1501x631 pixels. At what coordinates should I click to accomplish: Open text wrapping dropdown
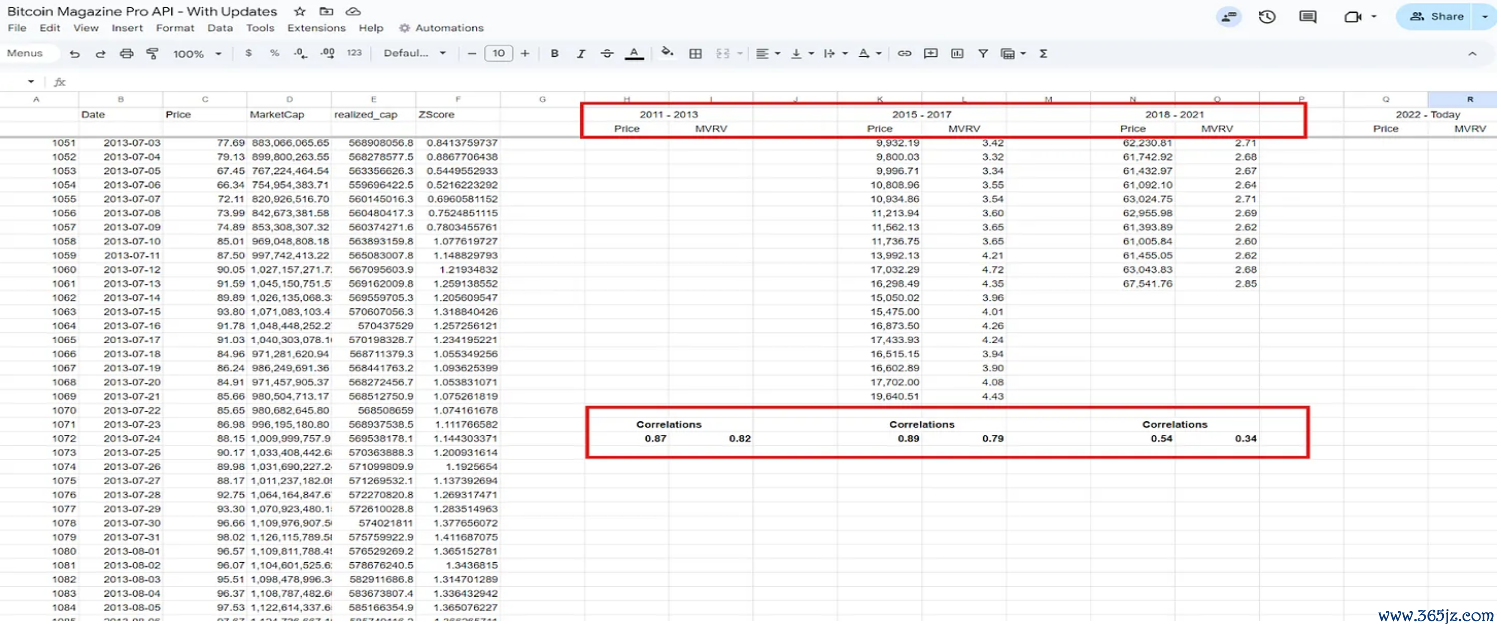(x=835, y=54)
